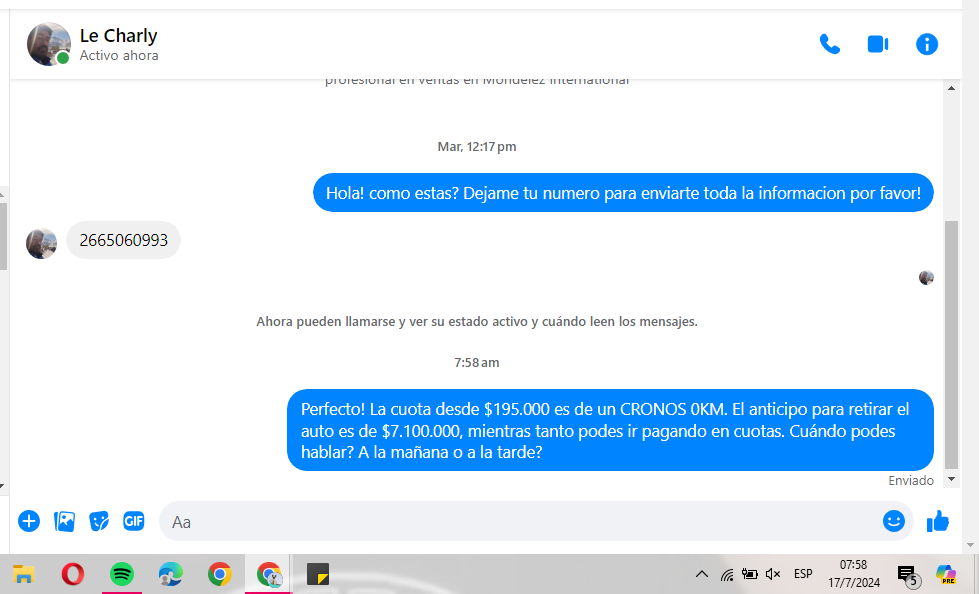Open Le Charly's profile from header name
Image resolution: width=979 pixels, height=594 pixels.
(118, 36)
